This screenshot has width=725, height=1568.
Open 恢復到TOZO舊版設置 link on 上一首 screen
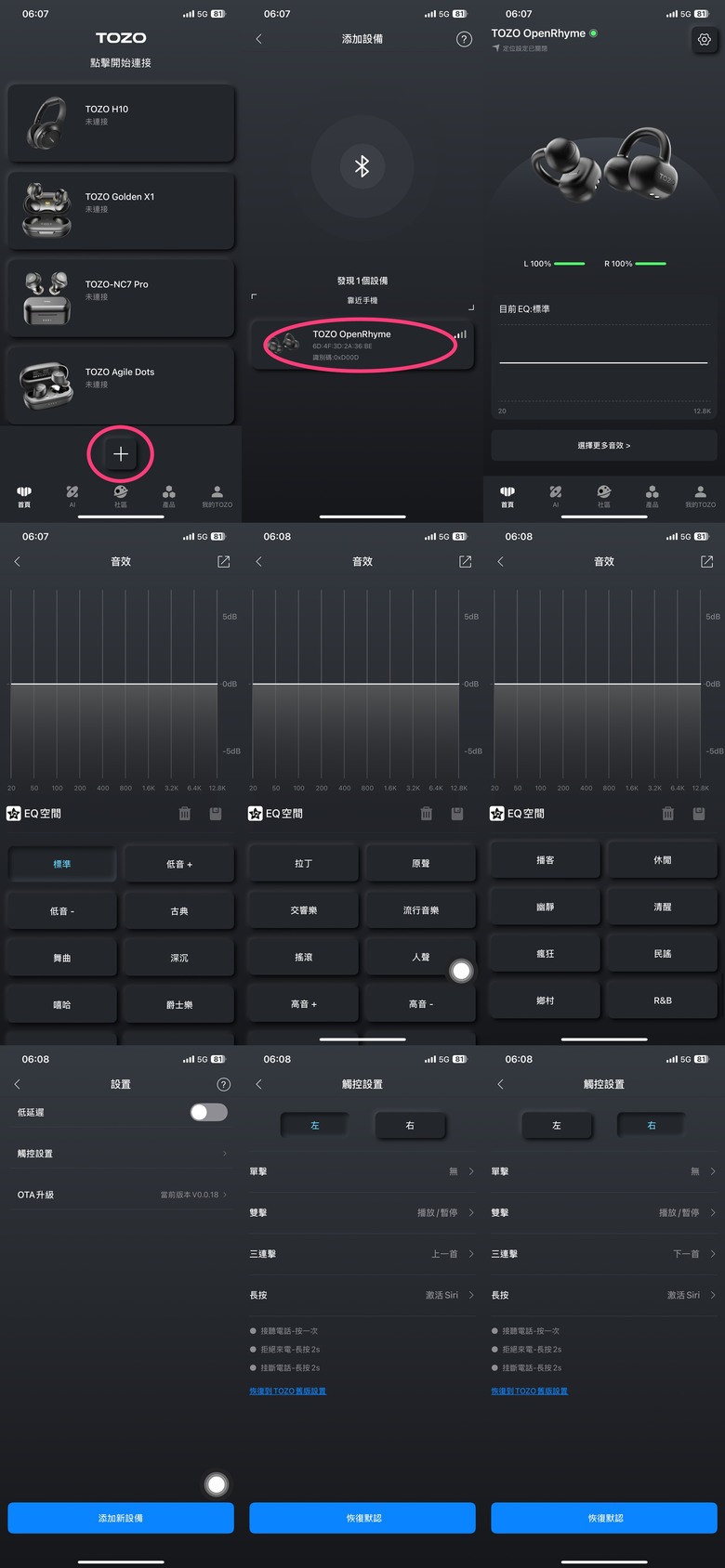(x=287, y=1392)
